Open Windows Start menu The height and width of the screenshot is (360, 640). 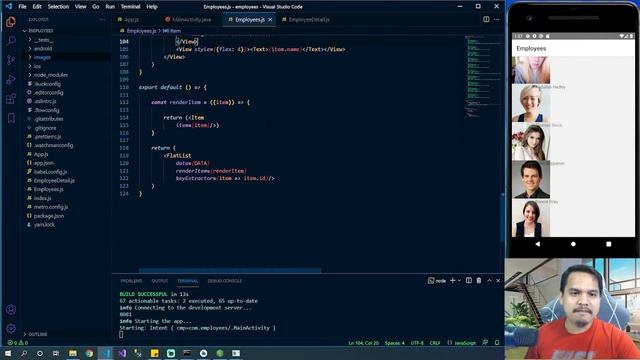[x=8, y=353]
